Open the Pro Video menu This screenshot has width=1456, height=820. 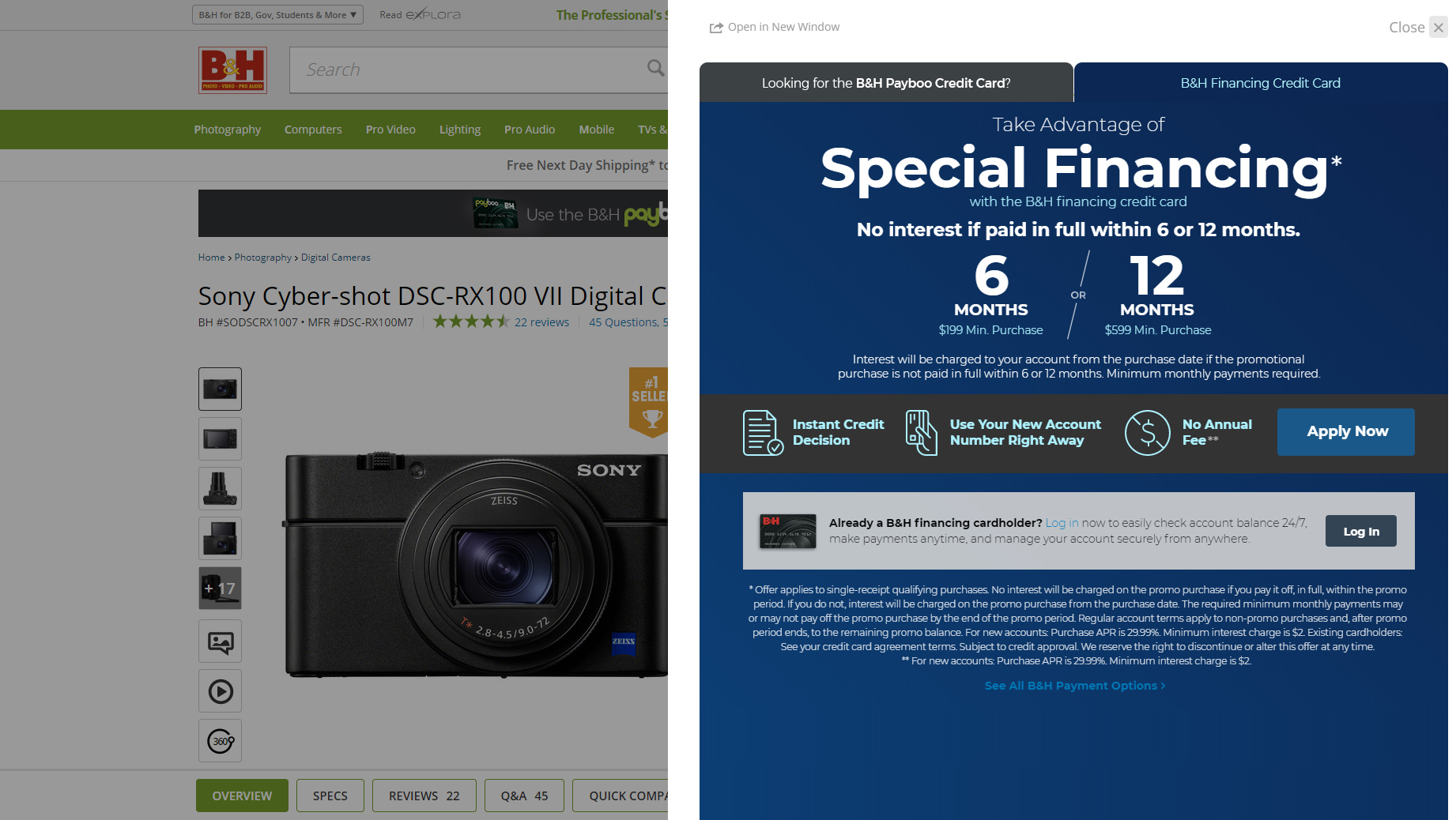[x=390, y=130]
